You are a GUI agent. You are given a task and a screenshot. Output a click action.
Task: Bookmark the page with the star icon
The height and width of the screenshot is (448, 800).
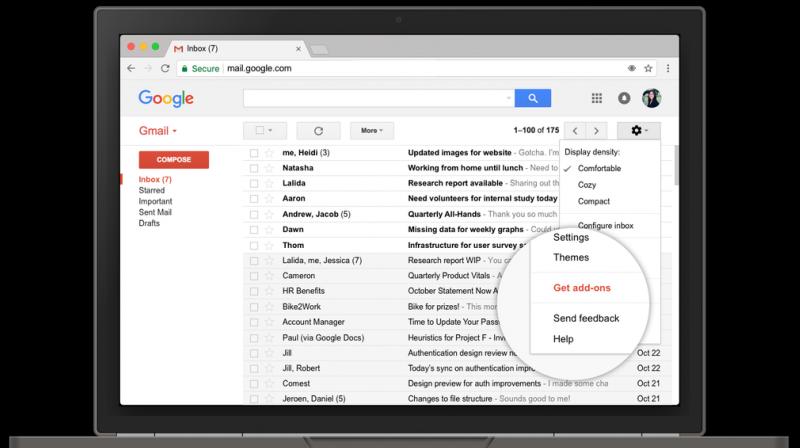[x=648, y=68]
